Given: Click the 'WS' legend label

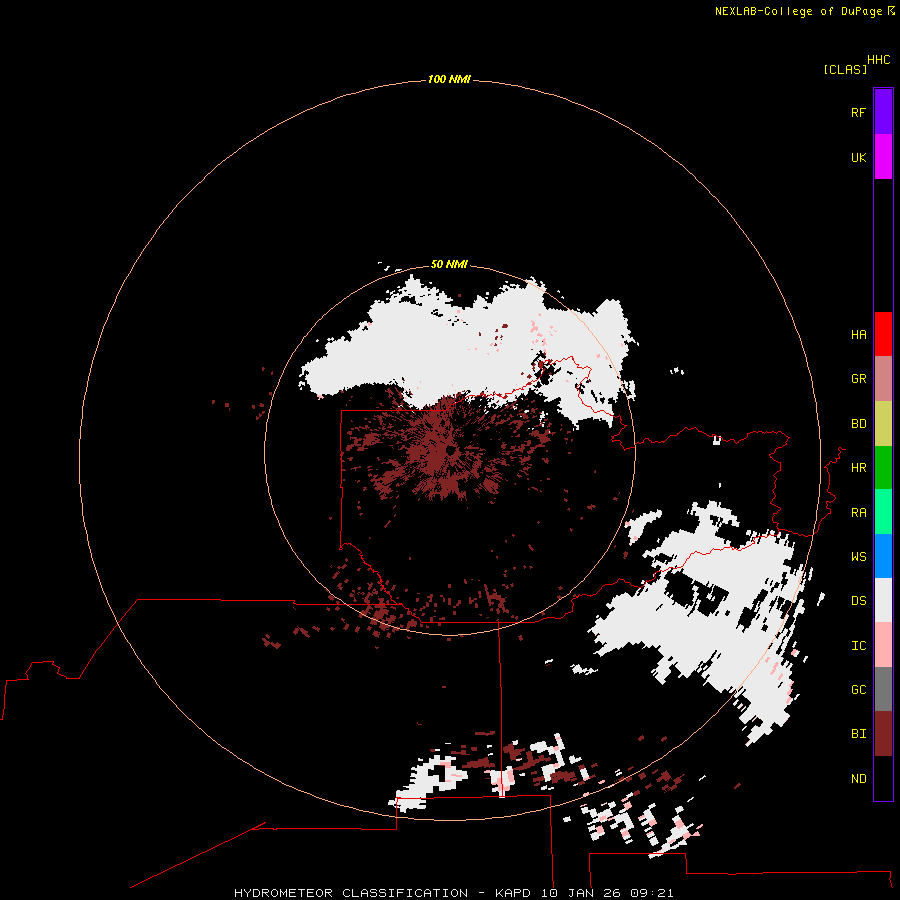Looking at the screenshot, I should [x=858, y=556].
